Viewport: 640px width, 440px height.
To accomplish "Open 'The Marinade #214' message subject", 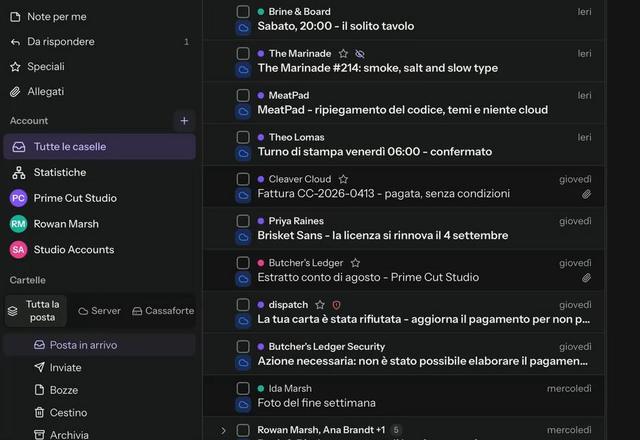I will click(378, 68).
